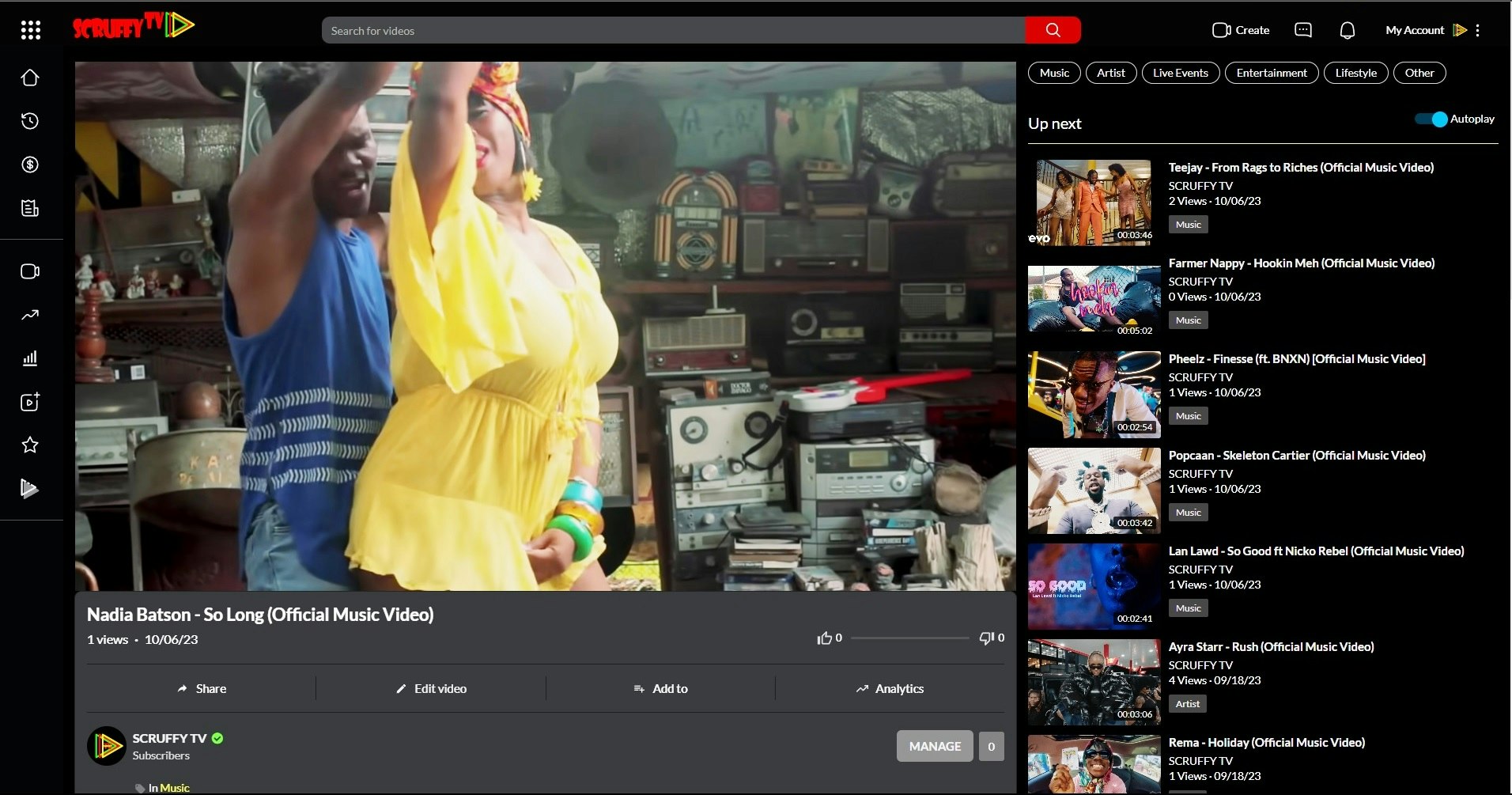Image resolution: width=1512 pixels, height=795 pixels.
Task: Click the Scruffy TV logo
Action: [x=133, y=26]
